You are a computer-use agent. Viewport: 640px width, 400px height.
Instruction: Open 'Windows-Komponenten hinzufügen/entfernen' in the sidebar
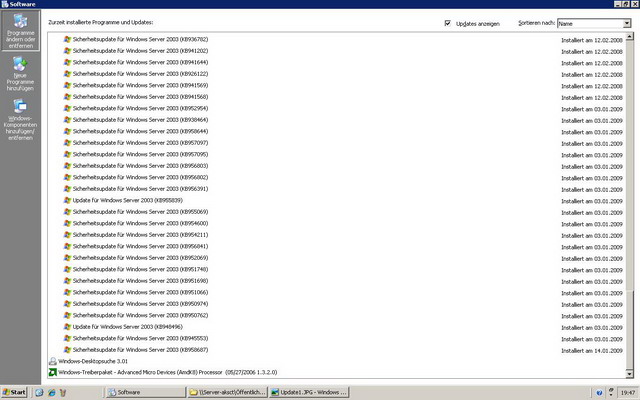click(20, 119)
